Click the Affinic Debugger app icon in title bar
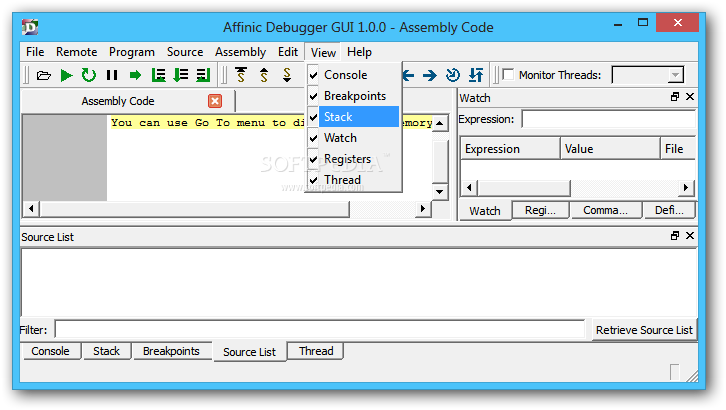726x410 pixels. click(30, 27)
